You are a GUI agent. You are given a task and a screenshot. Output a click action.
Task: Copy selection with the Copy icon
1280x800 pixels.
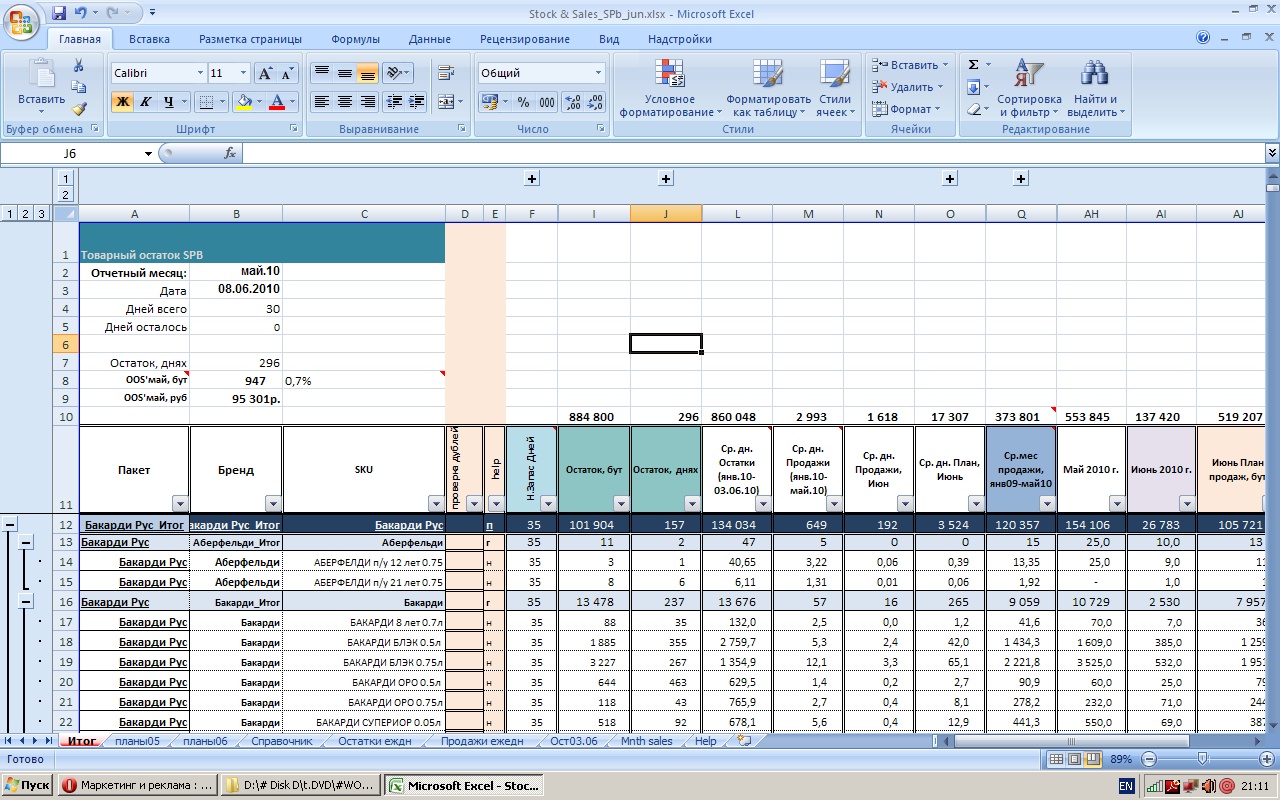(79, 87)
